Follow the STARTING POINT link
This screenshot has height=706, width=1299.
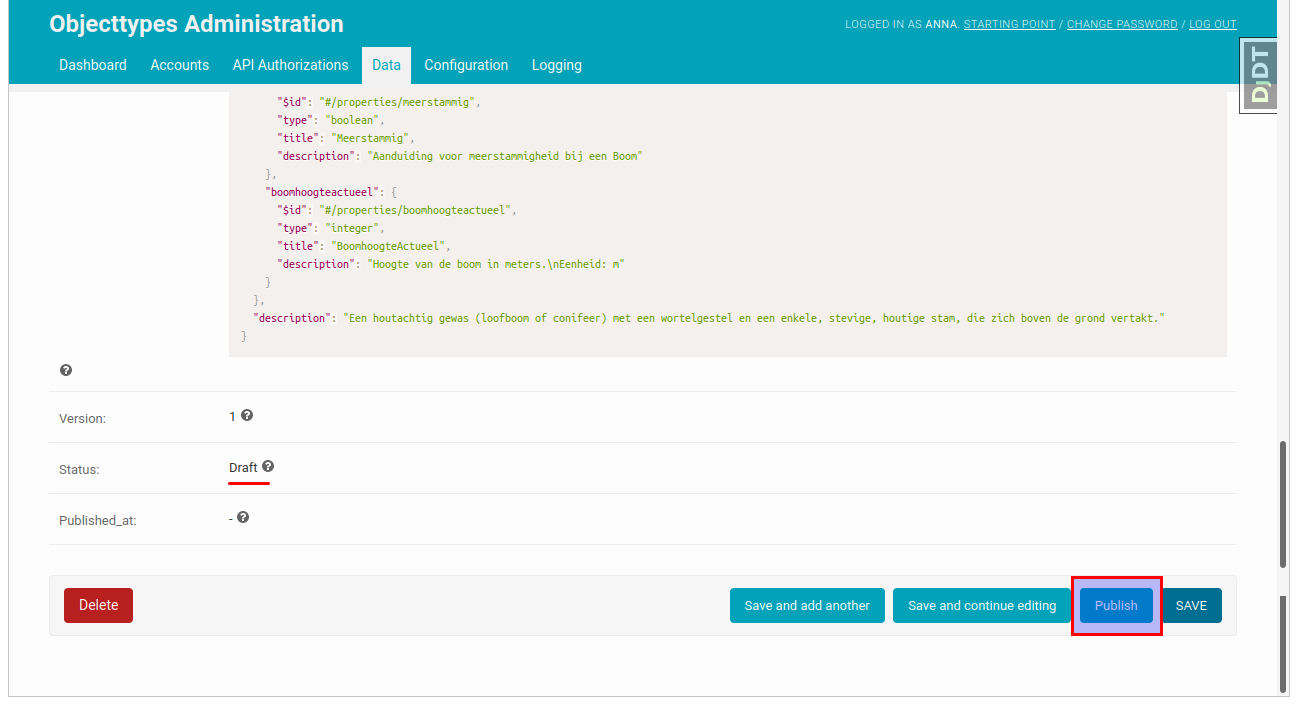[x=1009, y=24]
